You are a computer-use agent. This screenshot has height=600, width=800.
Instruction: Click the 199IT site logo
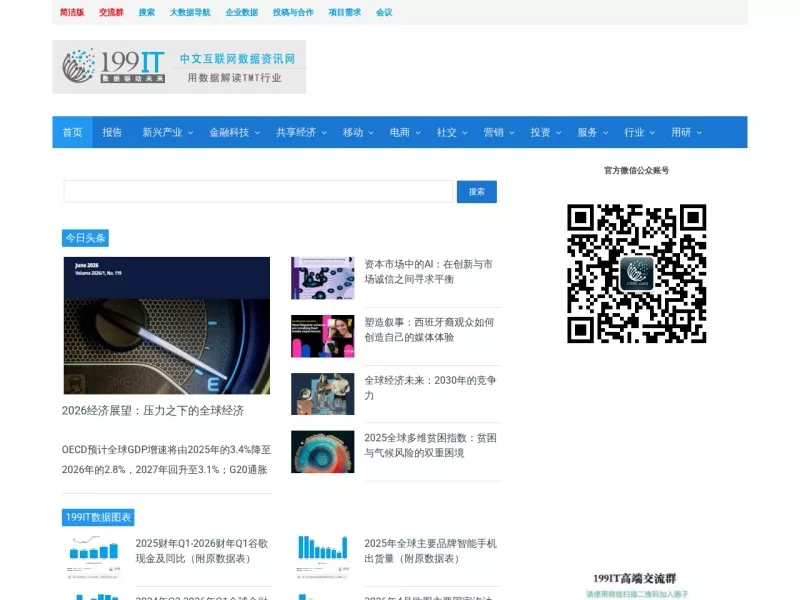click(179, 67)
